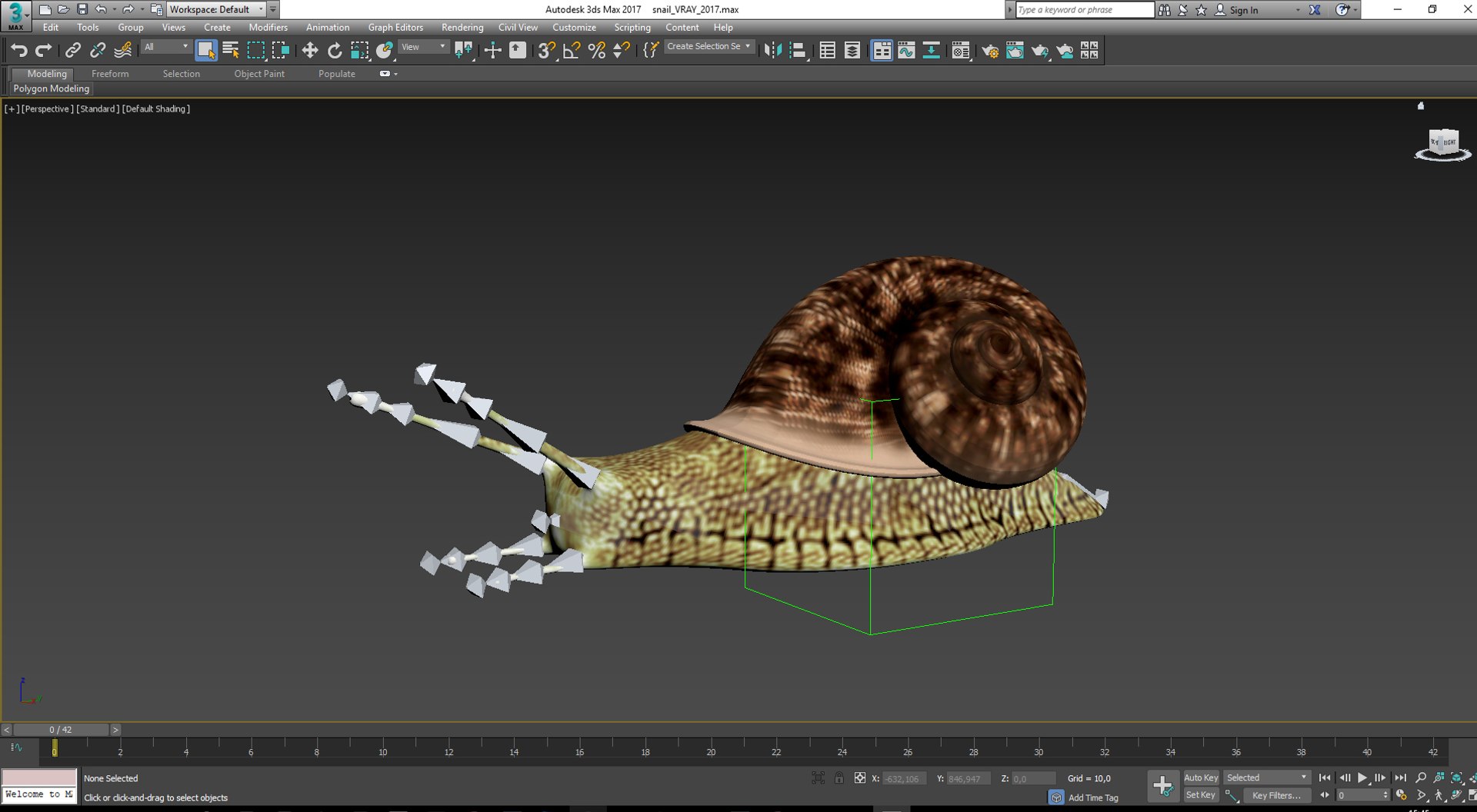The width and height of the screenshot is (1477, 812).
Task: Click the ViewCube in the viewport
Action: click(1442, 144)
